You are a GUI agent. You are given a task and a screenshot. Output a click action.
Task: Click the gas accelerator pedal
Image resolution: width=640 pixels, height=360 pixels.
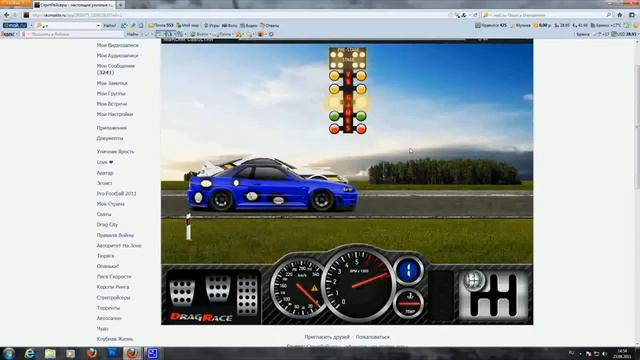pos(247,294)
